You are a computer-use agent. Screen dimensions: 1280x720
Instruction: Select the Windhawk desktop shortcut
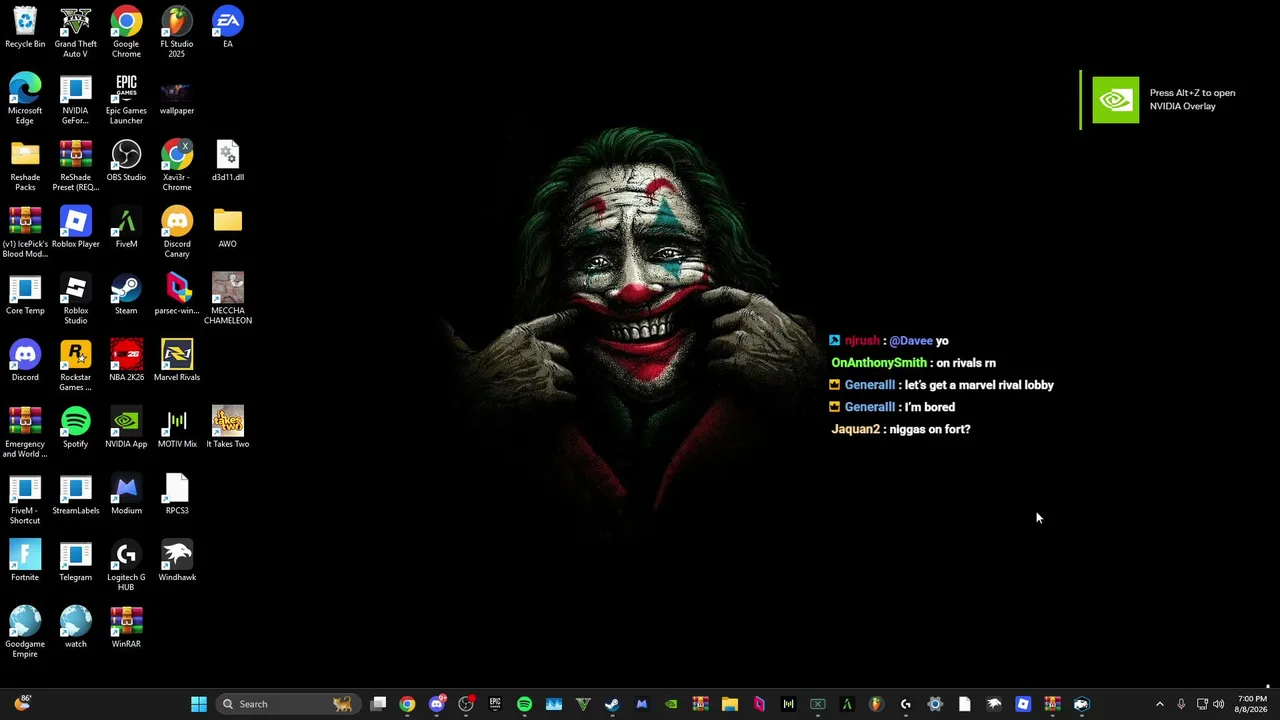coord(177,562)
